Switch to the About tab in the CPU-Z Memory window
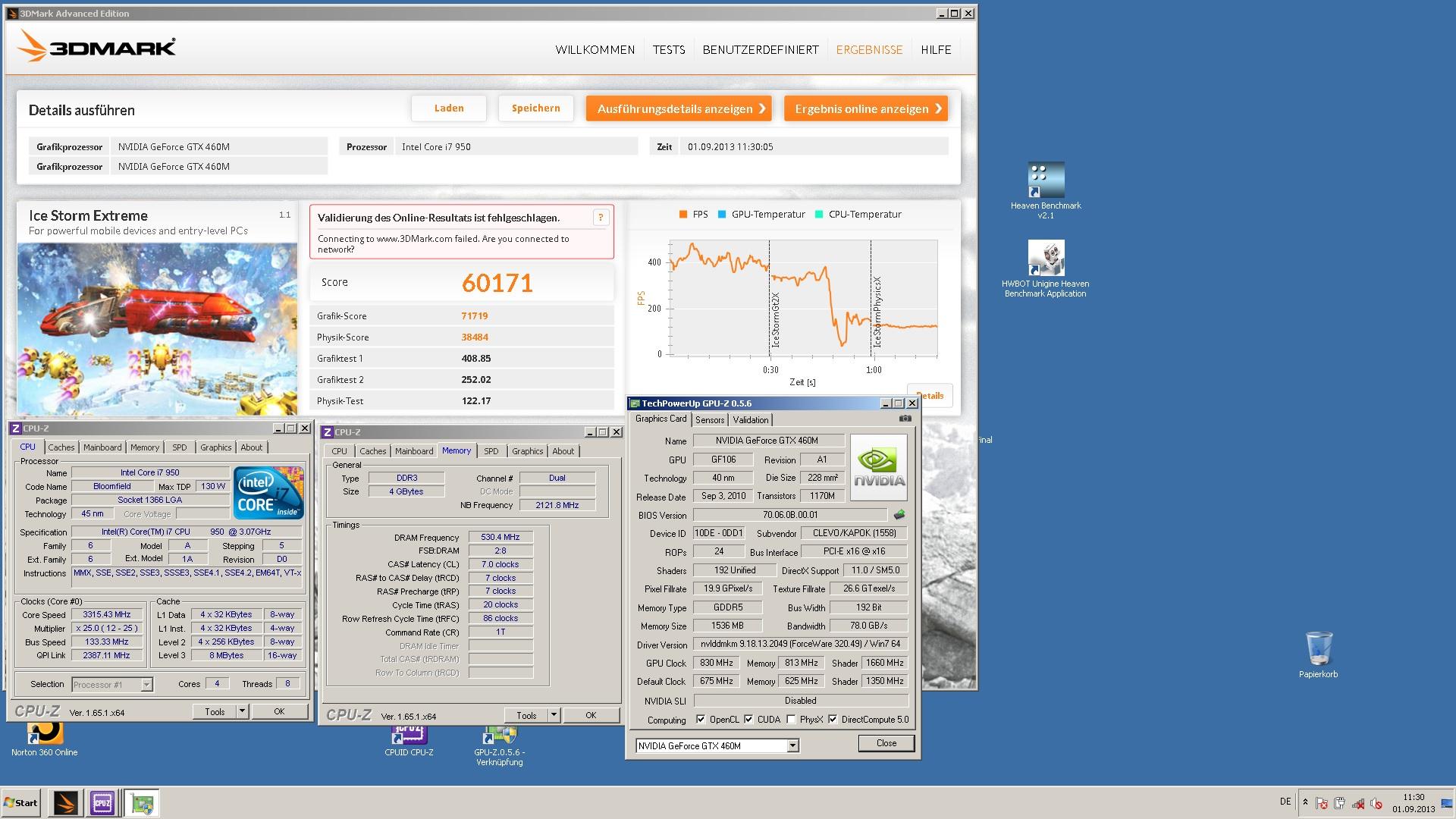Viewport: 1456px width, 819px height. click(563, 451)
